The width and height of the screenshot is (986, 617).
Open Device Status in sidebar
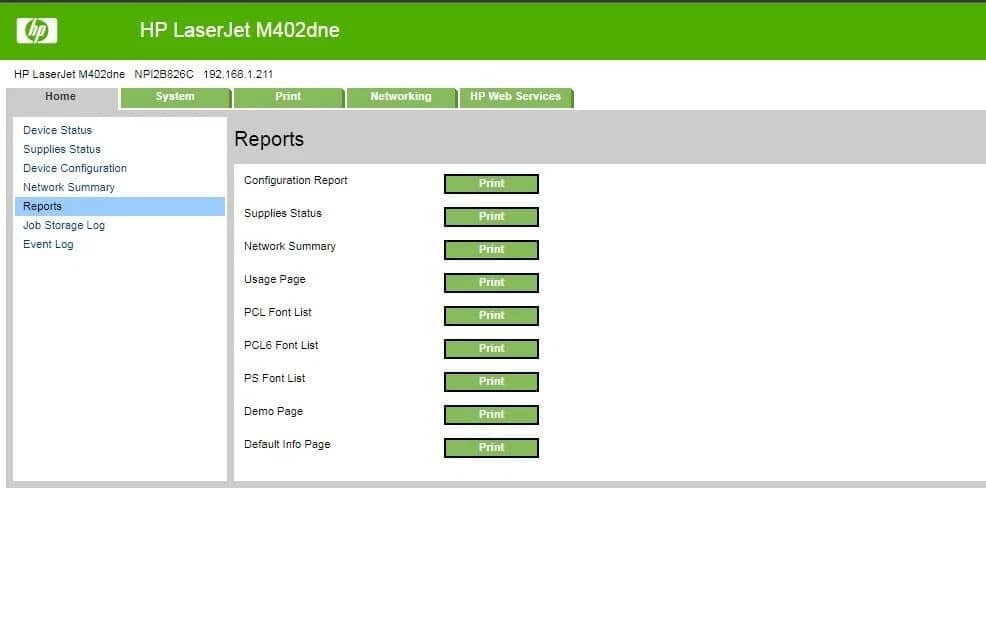pos(57,130)
